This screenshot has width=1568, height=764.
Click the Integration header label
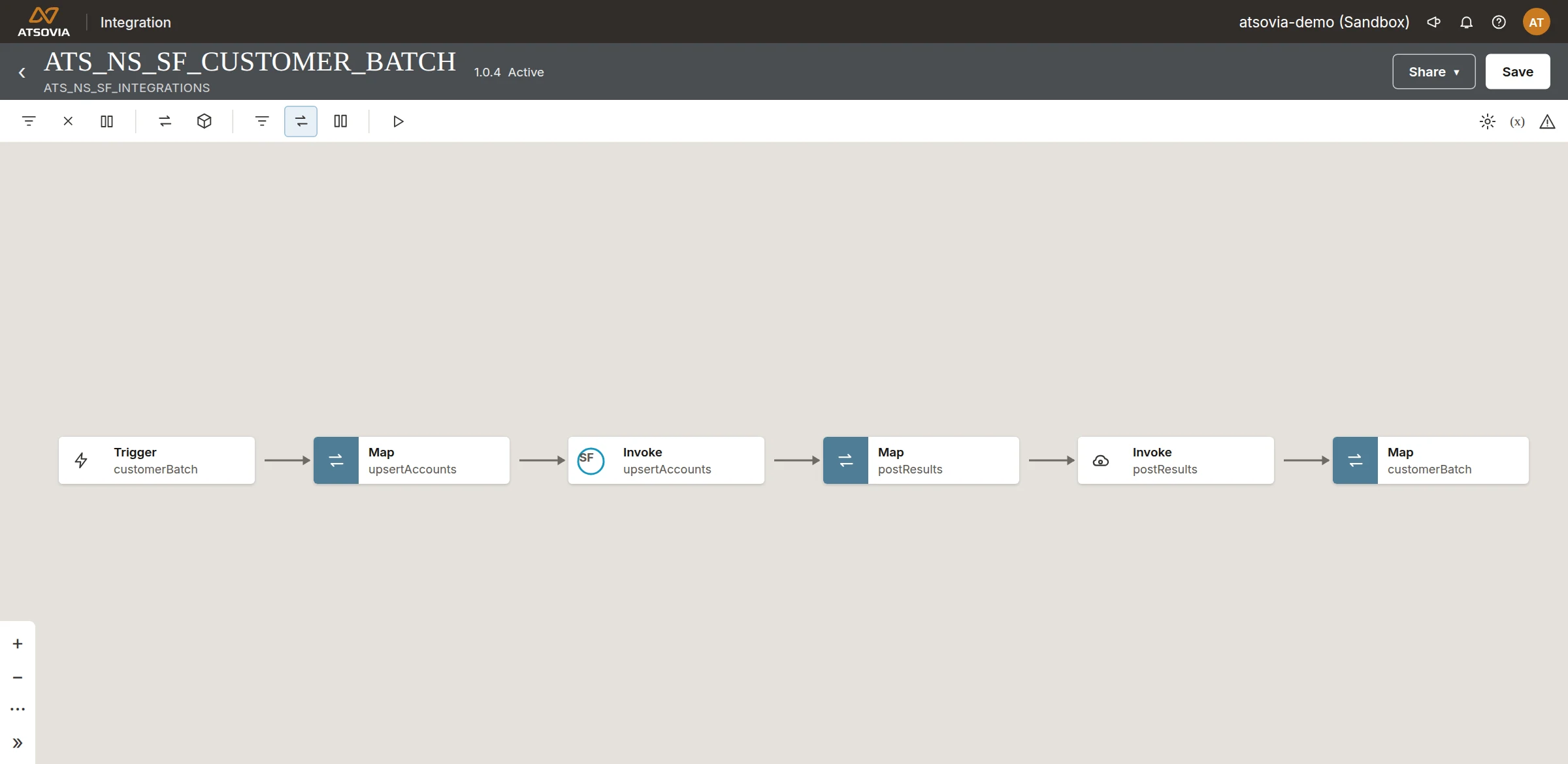coord(136,22)
